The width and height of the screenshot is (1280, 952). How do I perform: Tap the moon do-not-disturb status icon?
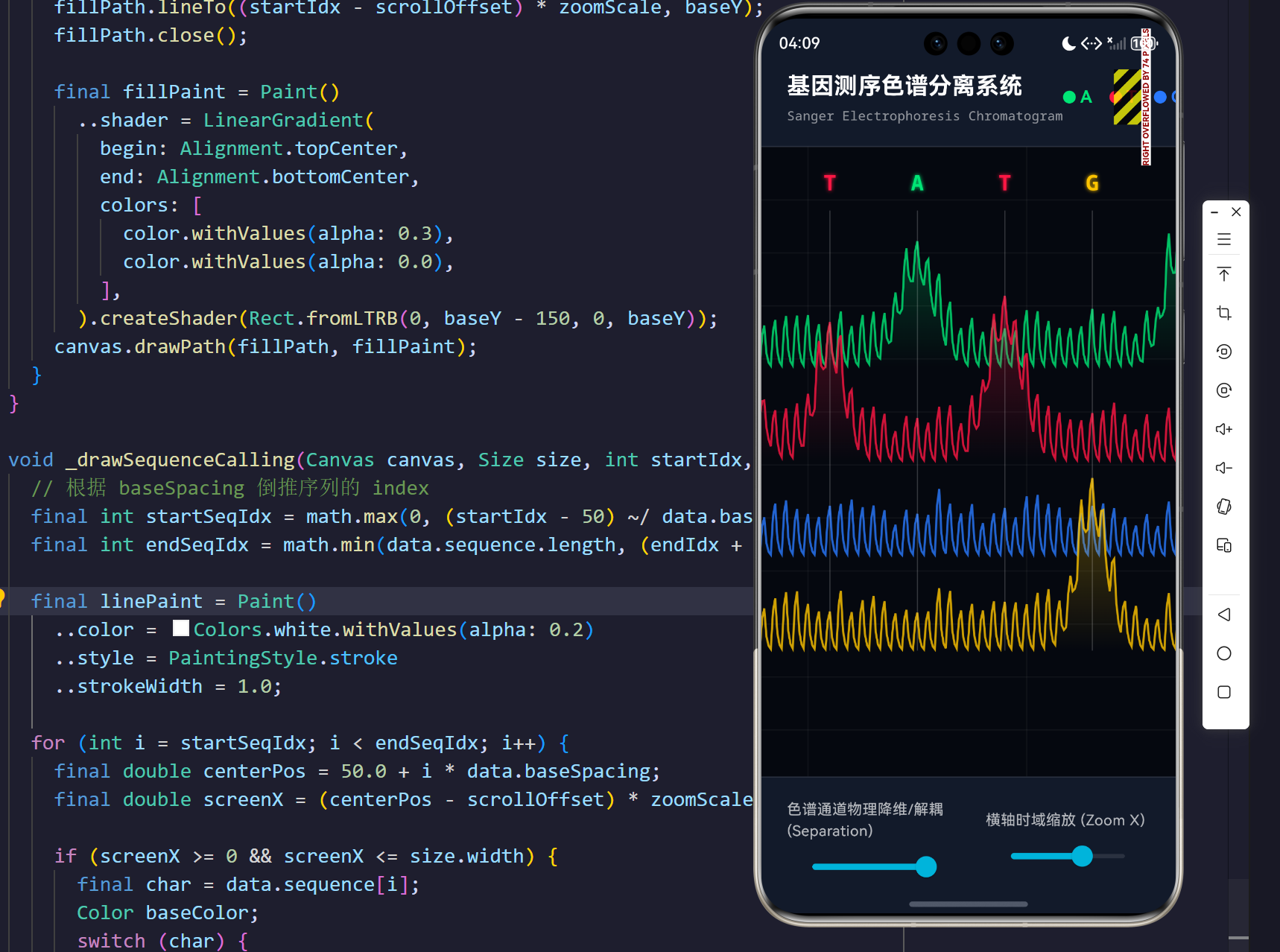click(x=1068, y=43)
